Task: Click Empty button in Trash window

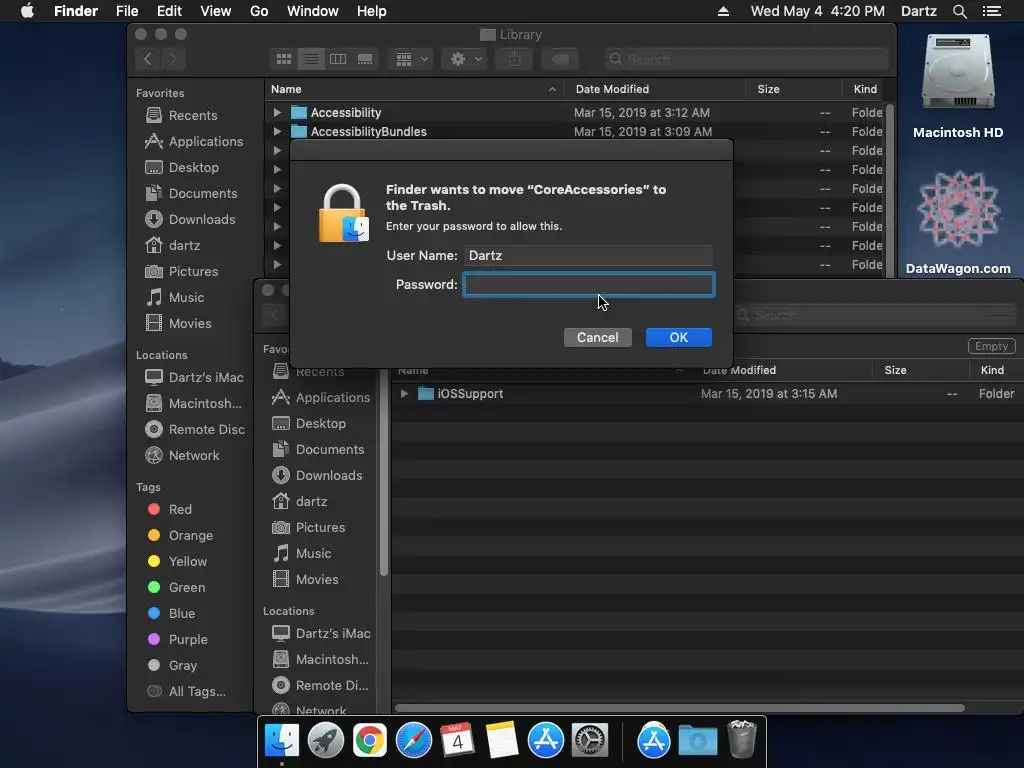Action: tap(991, 346)
